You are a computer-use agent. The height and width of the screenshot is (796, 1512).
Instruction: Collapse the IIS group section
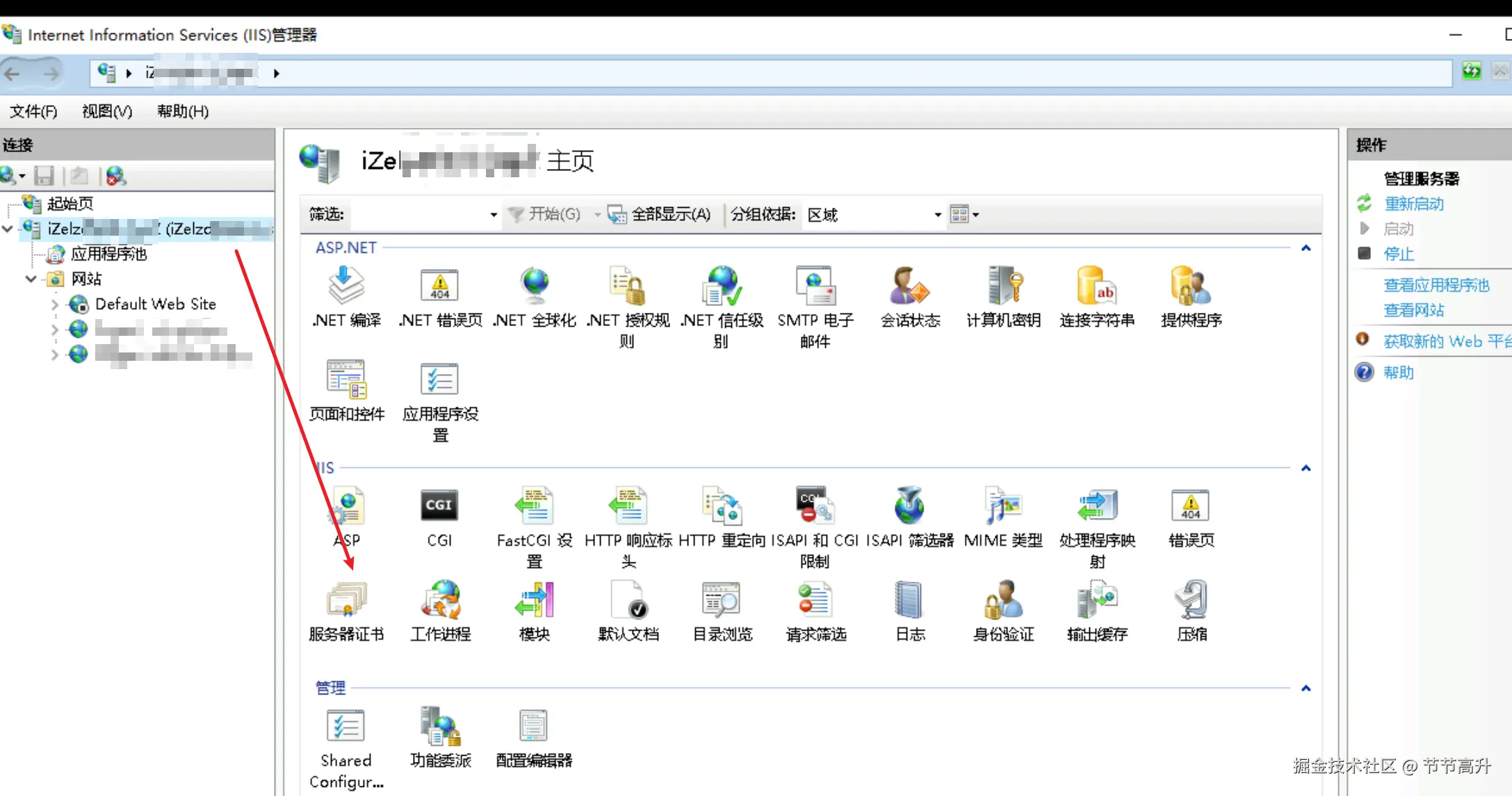click(1306, 469)
